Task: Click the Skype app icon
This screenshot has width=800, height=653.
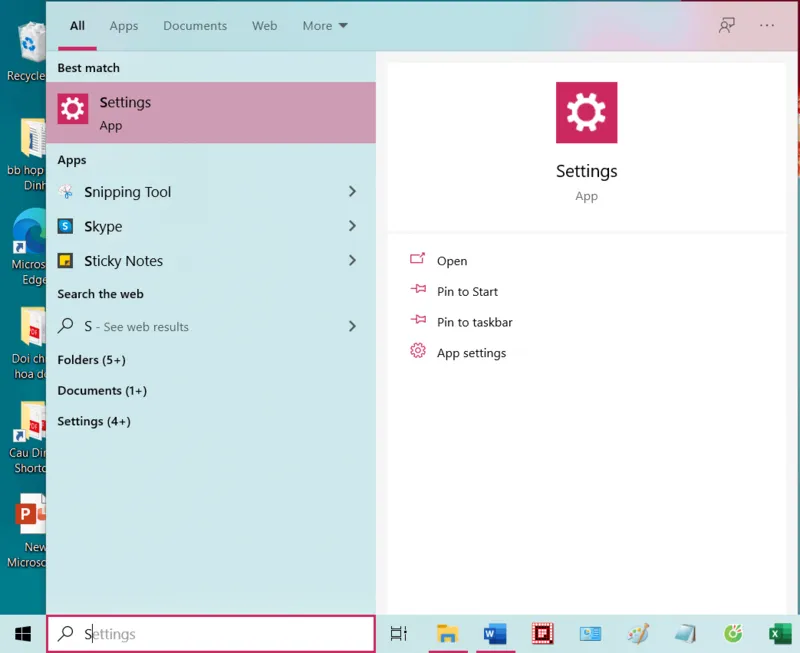Action: [65, 226]
